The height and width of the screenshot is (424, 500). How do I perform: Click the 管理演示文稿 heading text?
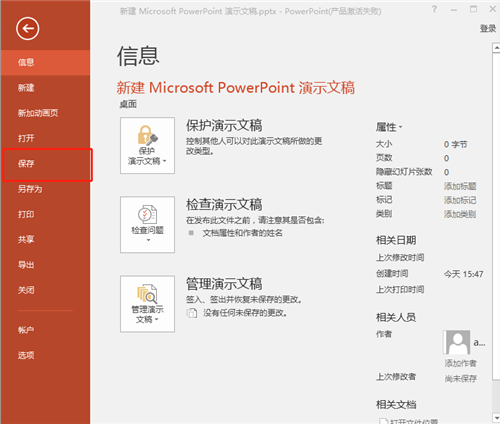tap(224, 284)
